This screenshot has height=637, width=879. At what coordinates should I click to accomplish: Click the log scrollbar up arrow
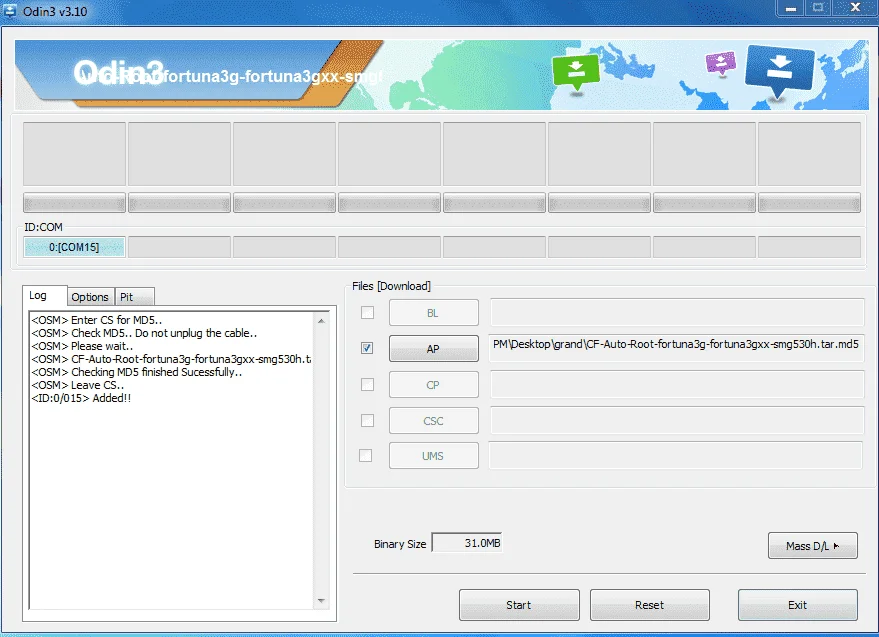pyautogui.click(x=321, y=321)
